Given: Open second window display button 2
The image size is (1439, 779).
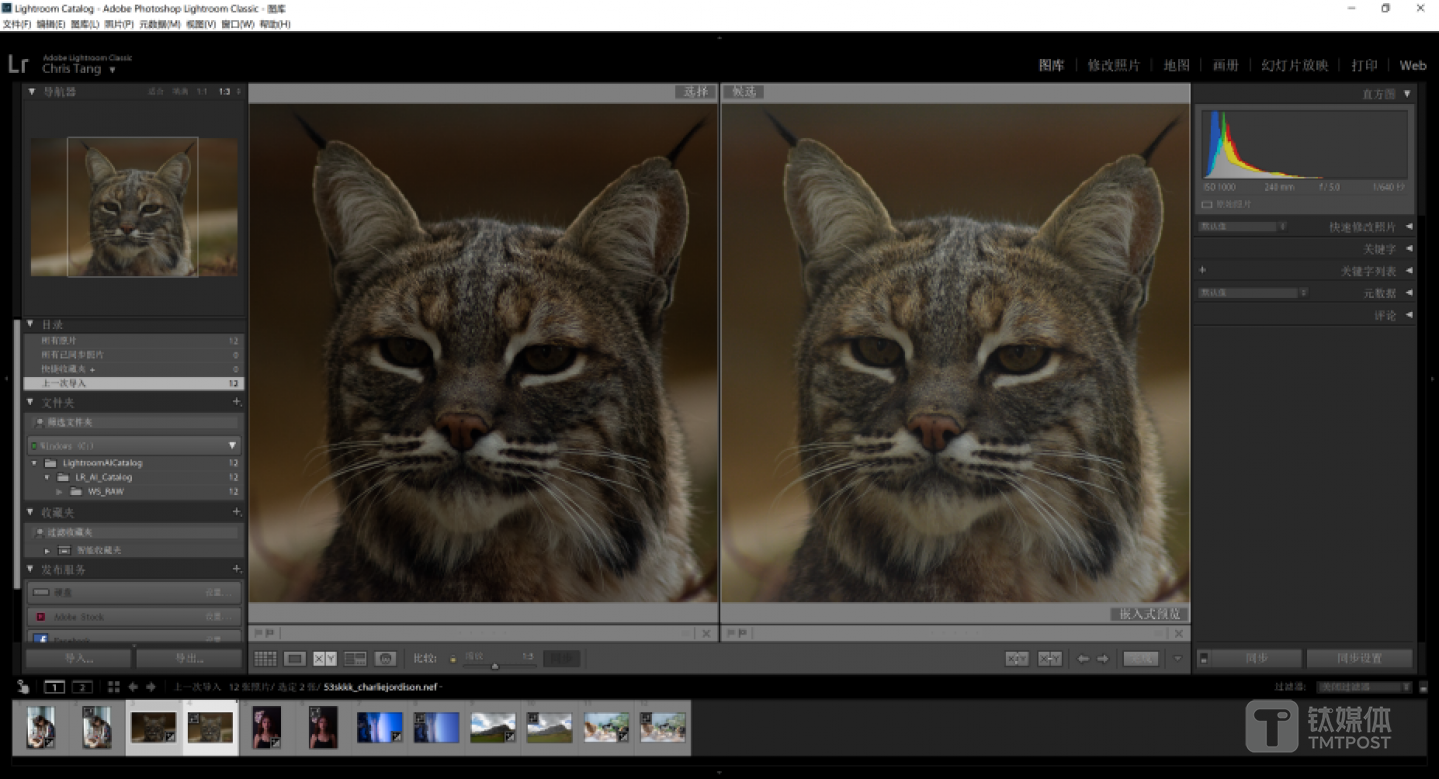Looking at the screenshot, I should (82, 687).
